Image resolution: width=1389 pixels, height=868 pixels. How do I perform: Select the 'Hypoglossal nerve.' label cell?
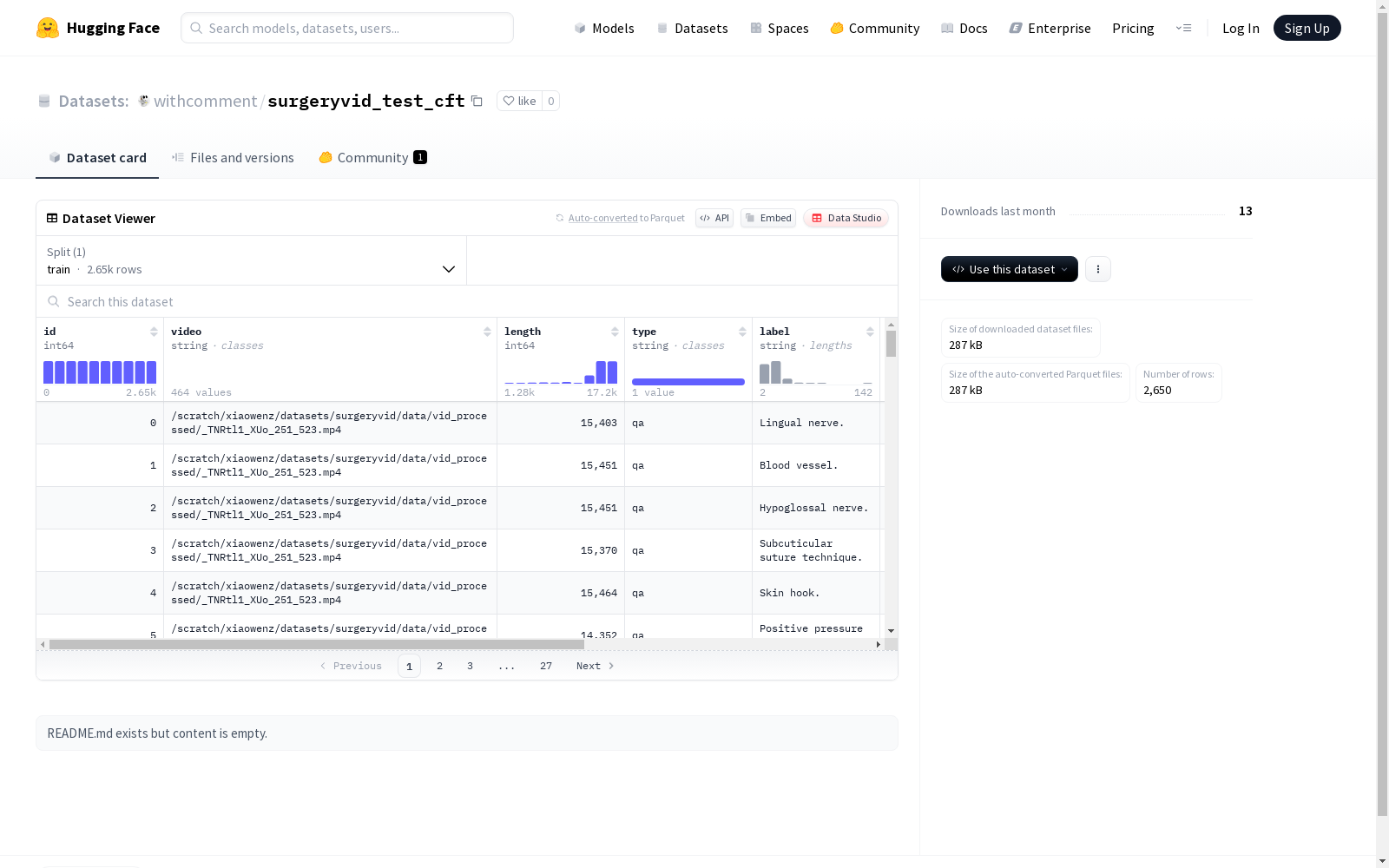click(816, 508)
